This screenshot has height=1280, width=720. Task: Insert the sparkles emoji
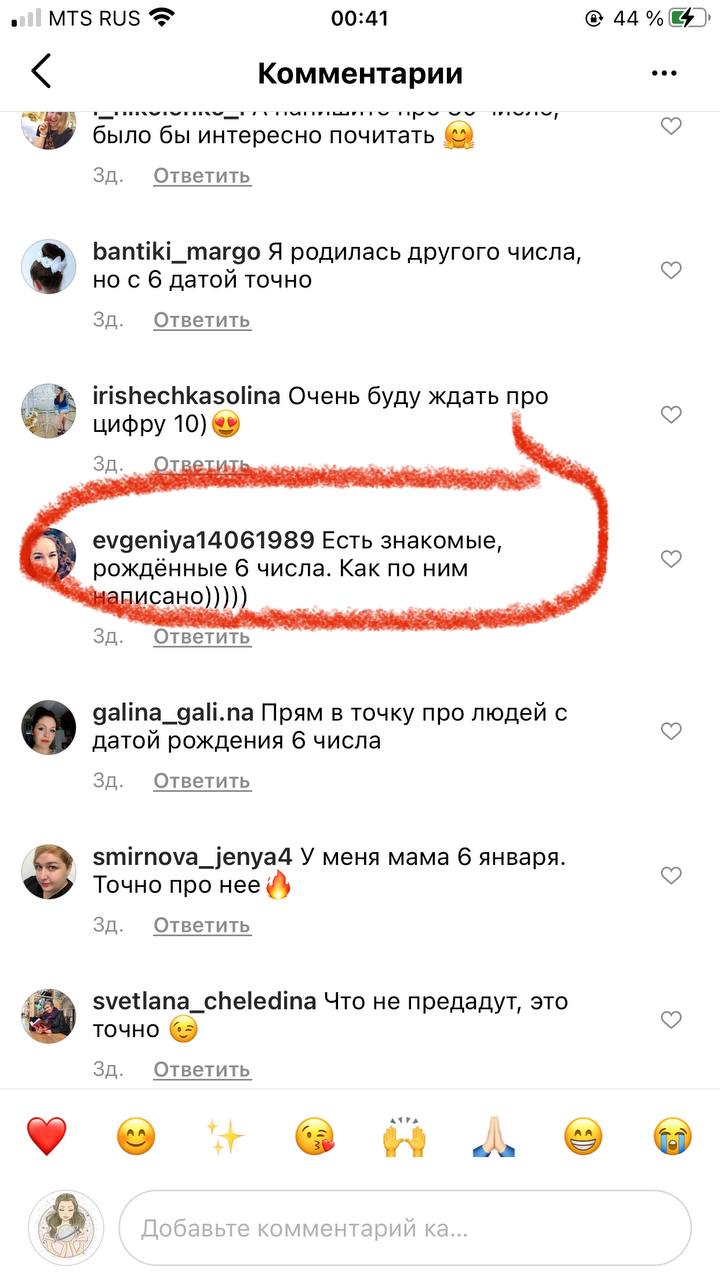226,1137
